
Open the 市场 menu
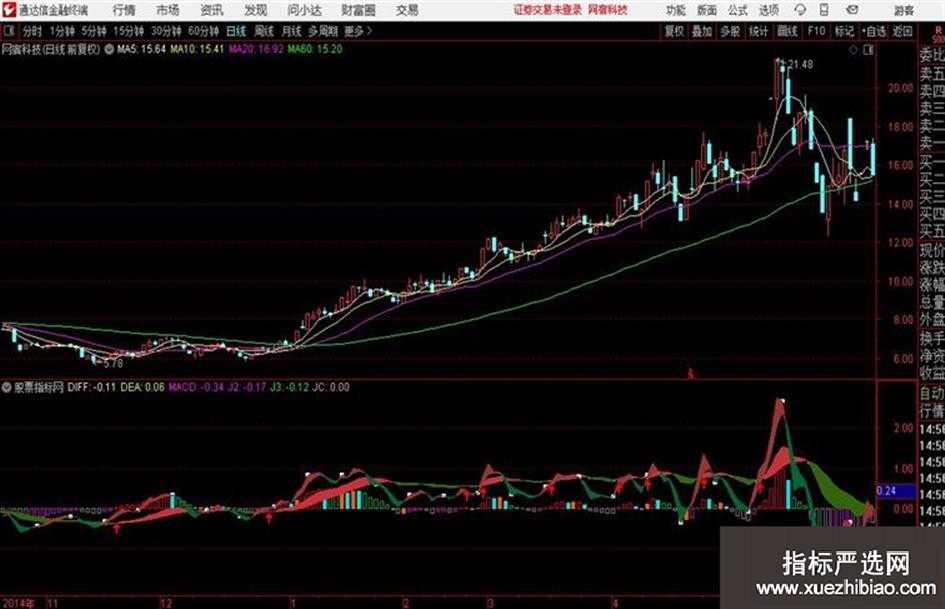click(x=168, y=10)
